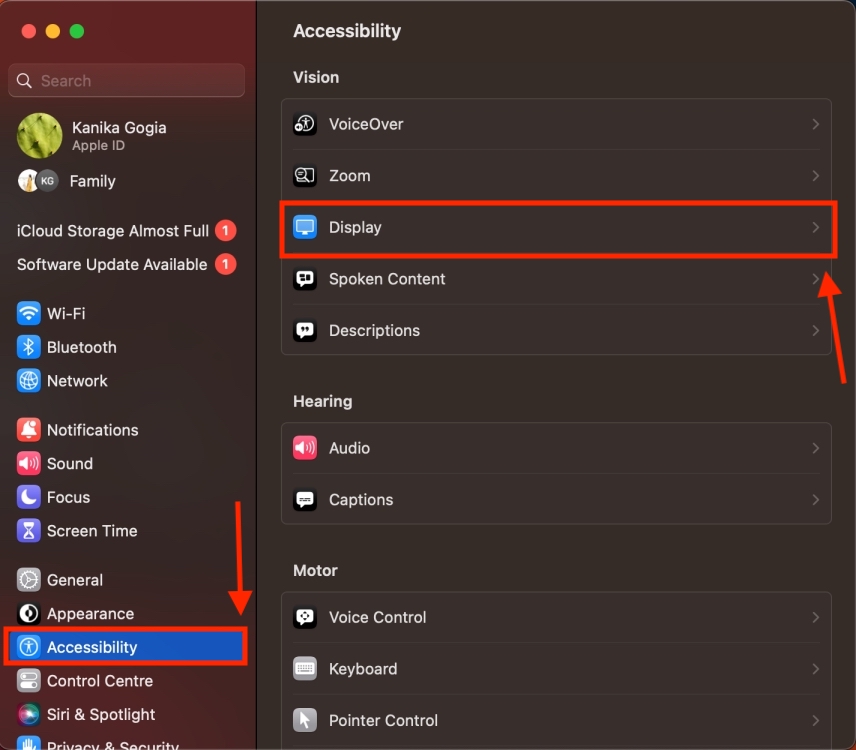Image resolution: width=856 pixels, height=750 pixels.
Task: Click the Bluetooth icon in the sidebar
Action: (28, 347)
